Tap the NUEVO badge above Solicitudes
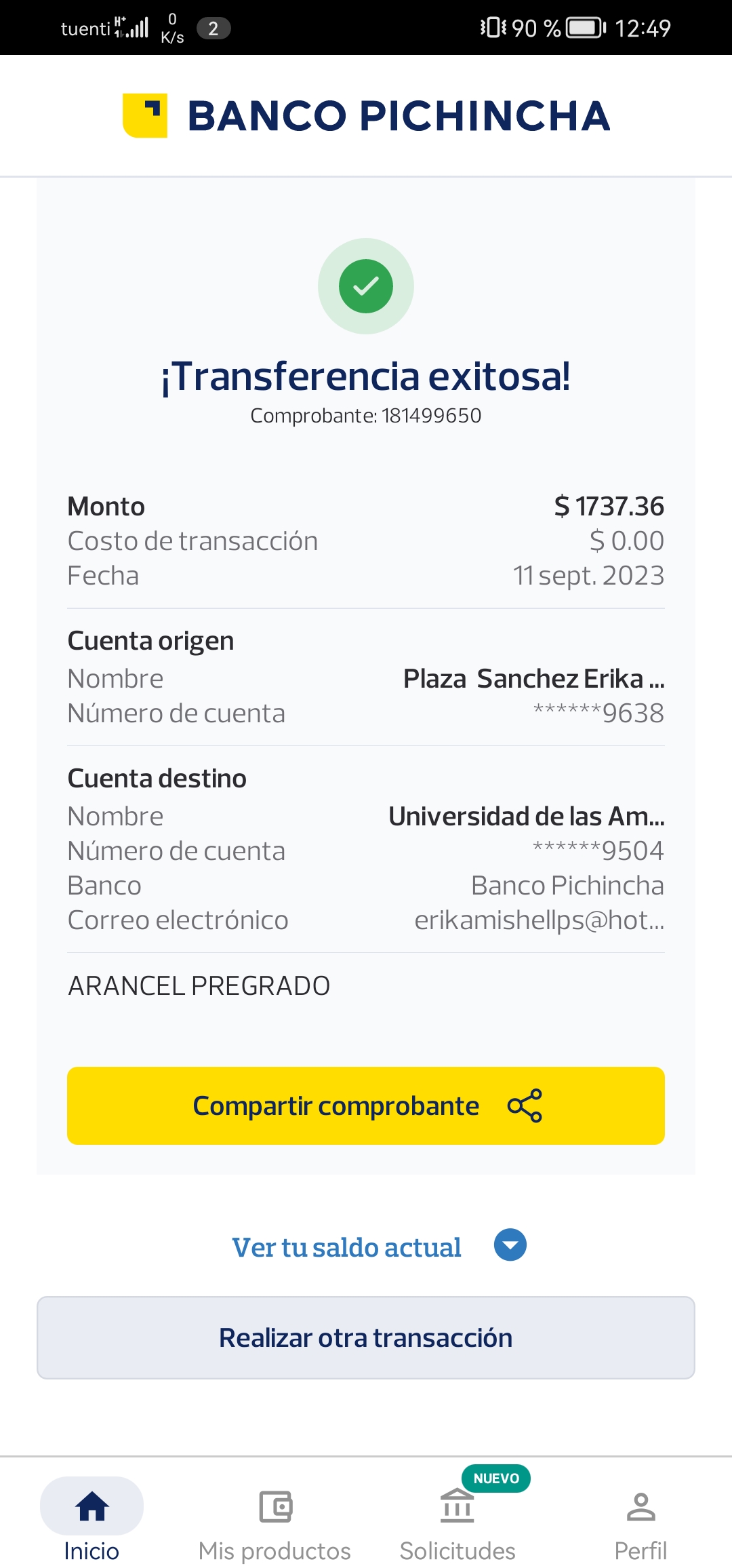 coord(496,1478)
